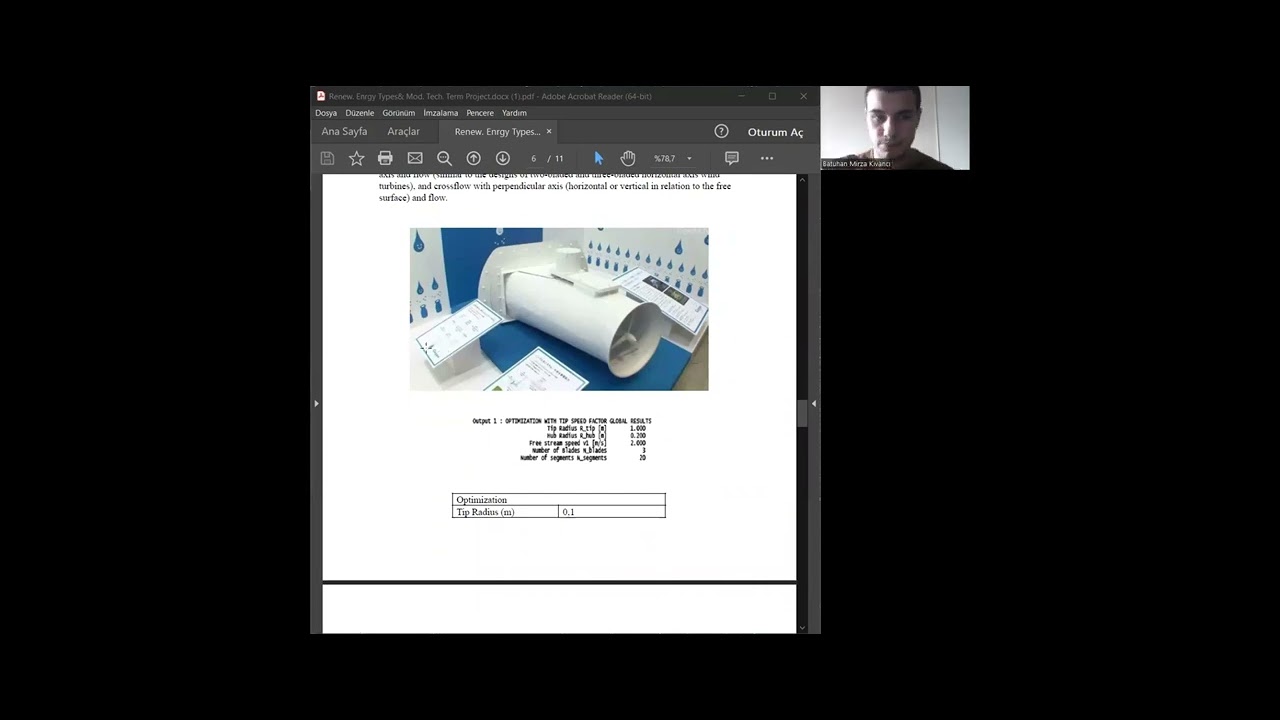Viewport: 1280px width, 720px height.
Task: Open the İmzalama menu
Action: coord(440,113)
